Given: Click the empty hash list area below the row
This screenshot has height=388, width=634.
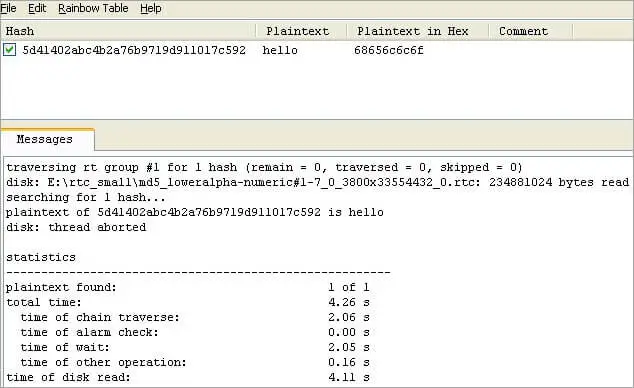Looking at the screenshot, I should (317, 89).
